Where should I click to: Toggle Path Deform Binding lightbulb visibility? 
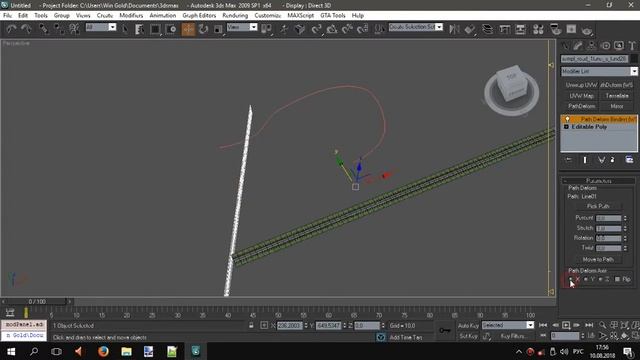pos(567,119)
